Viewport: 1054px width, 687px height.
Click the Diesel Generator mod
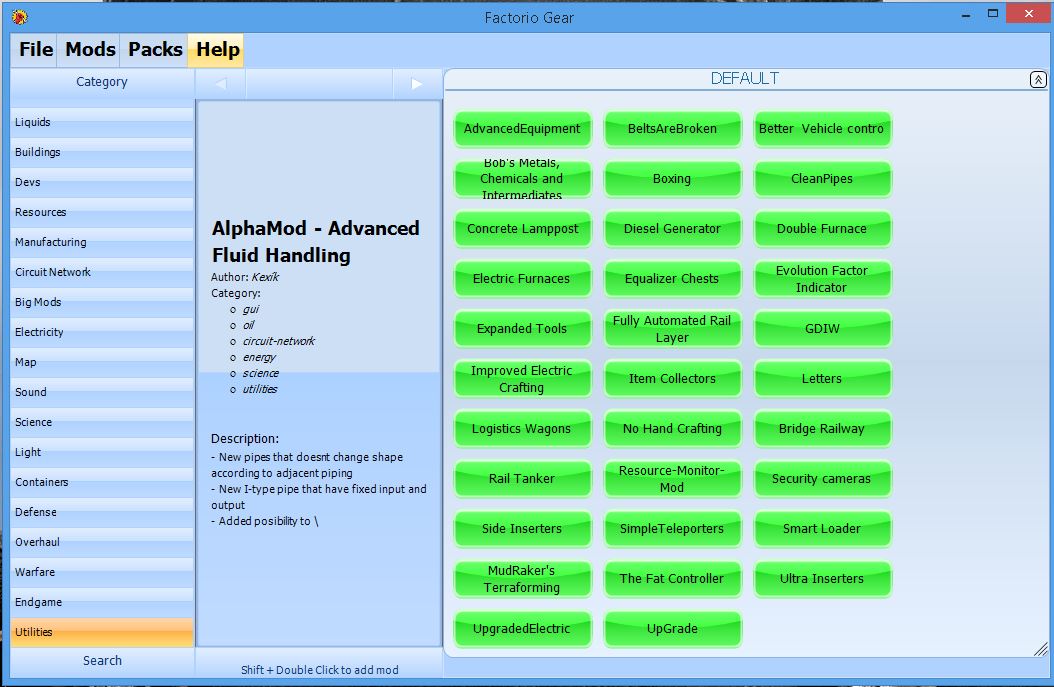click(x=672, y=229)
